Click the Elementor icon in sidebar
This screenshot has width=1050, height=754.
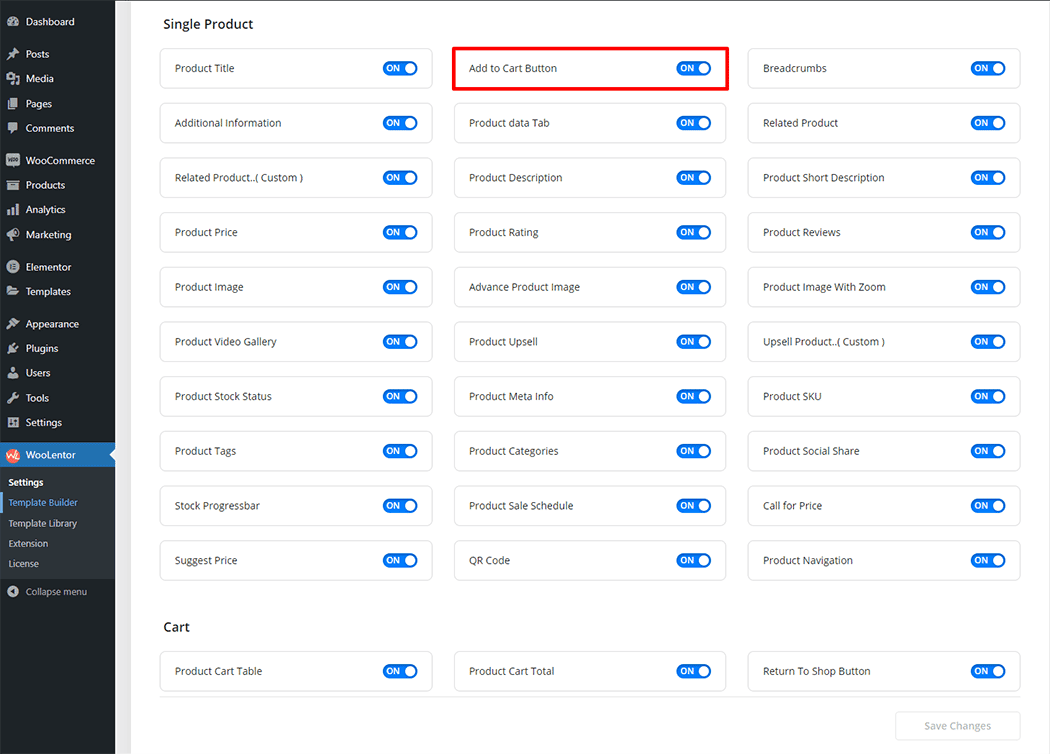pyautogui.click(x=12, y=267)
